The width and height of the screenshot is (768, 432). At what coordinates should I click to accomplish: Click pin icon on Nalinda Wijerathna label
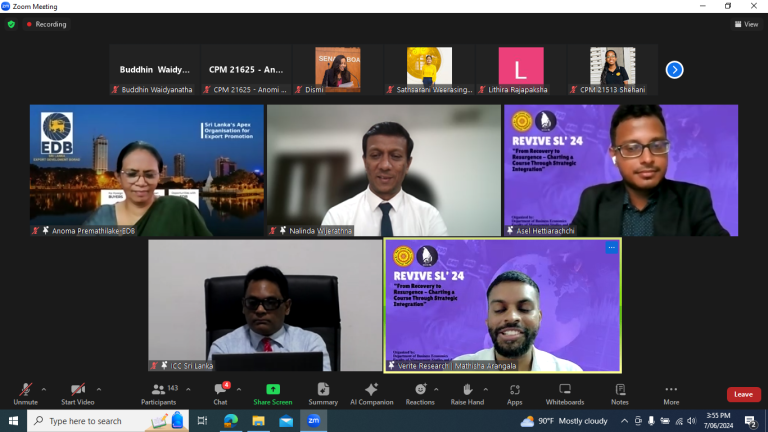tap(283, 230)
